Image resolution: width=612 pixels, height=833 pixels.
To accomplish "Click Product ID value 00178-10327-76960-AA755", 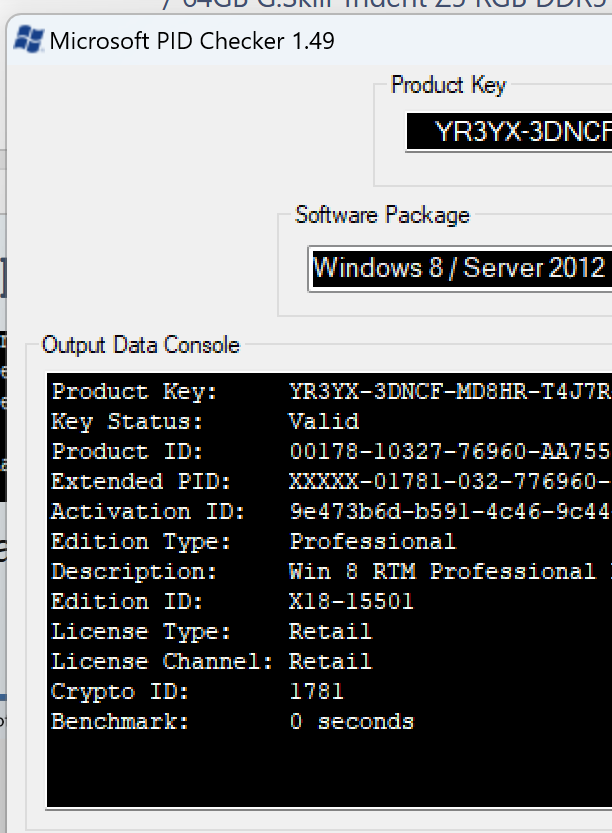I will (449, 452).
